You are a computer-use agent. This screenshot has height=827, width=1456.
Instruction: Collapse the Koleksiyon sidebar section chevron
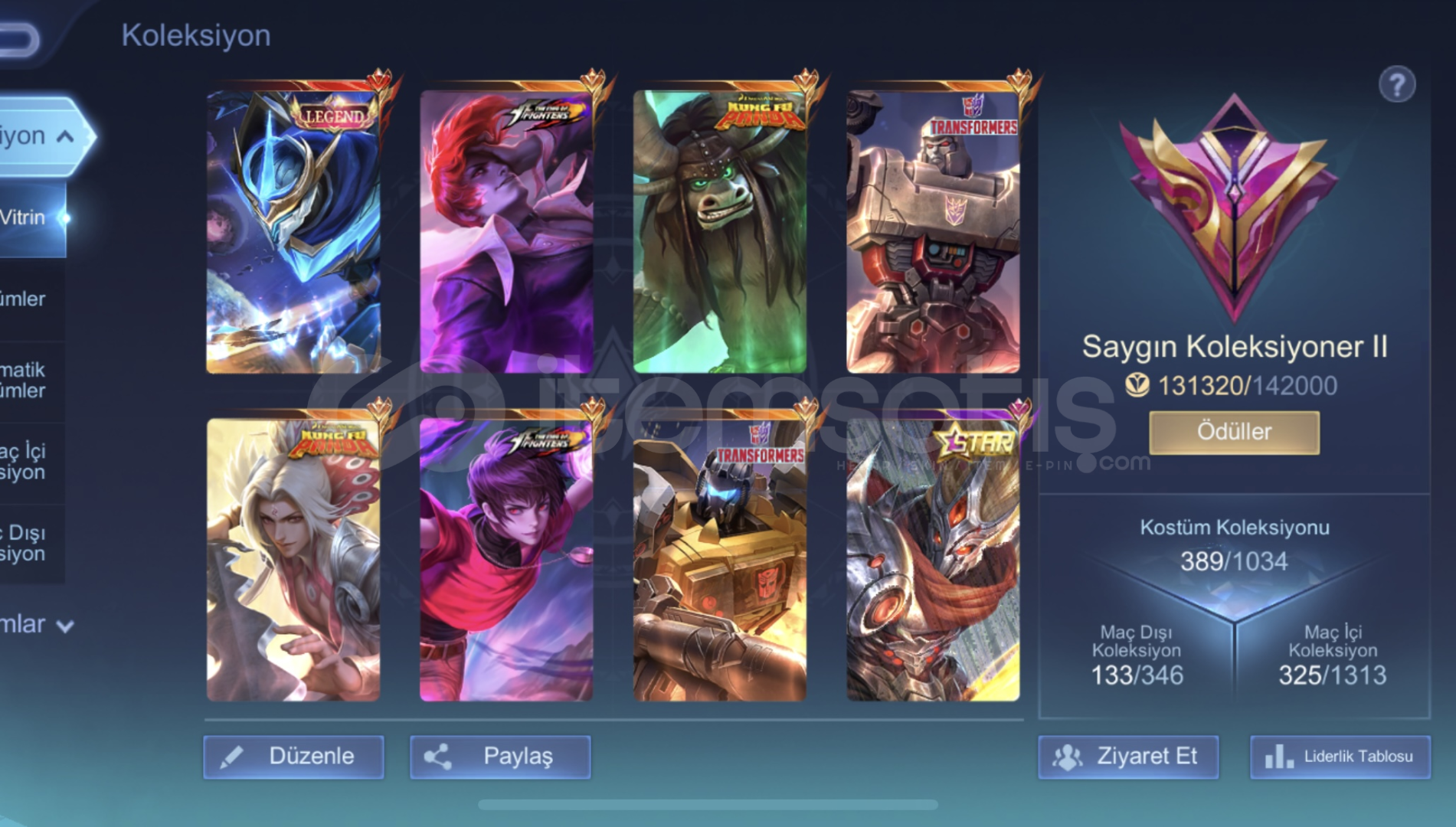point(66,137)
